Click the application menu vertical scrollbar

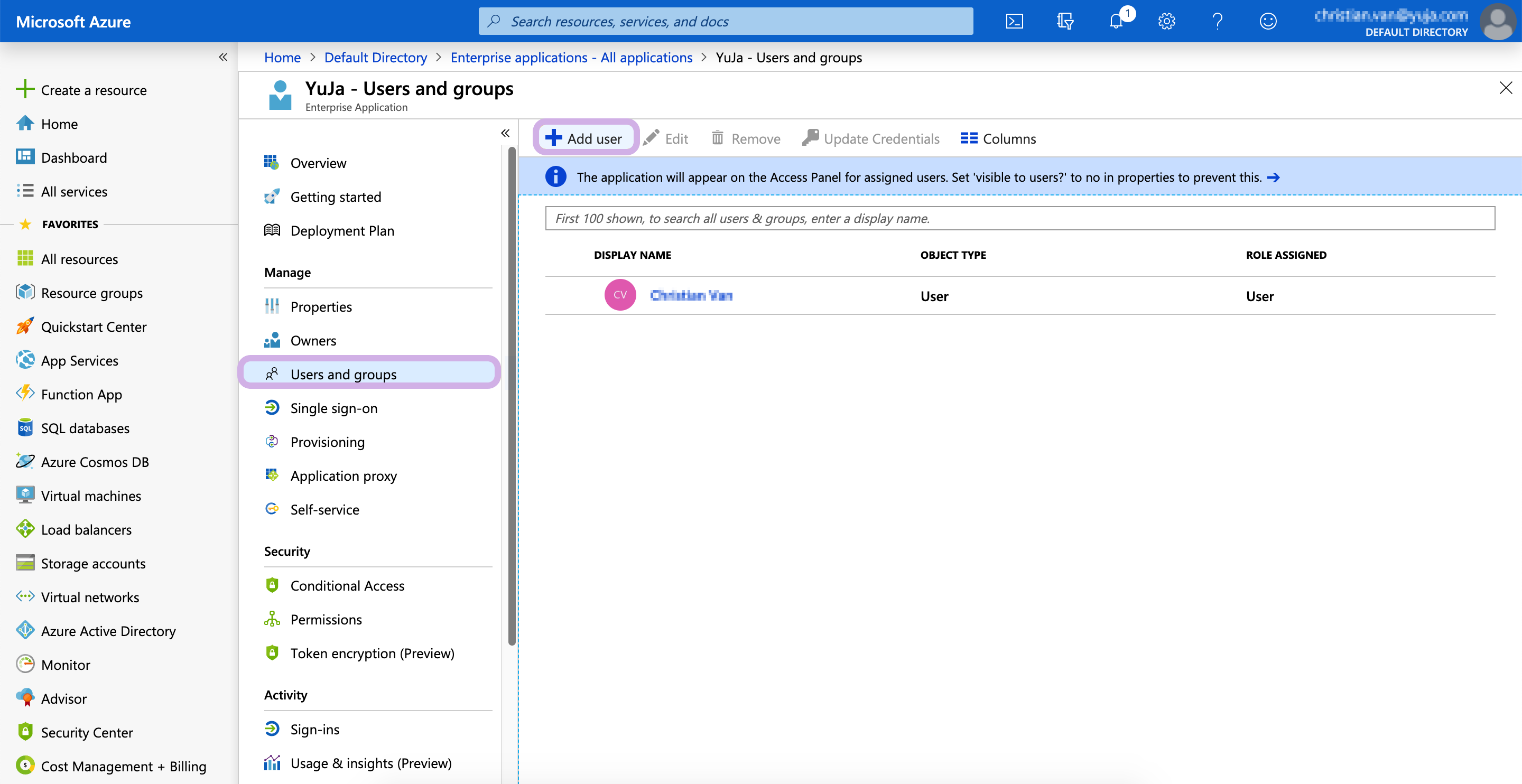(512, 396)
